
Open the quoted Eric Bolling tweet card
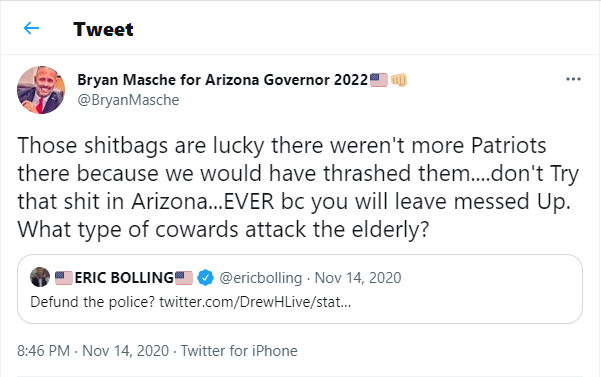(x=300, y=289)
